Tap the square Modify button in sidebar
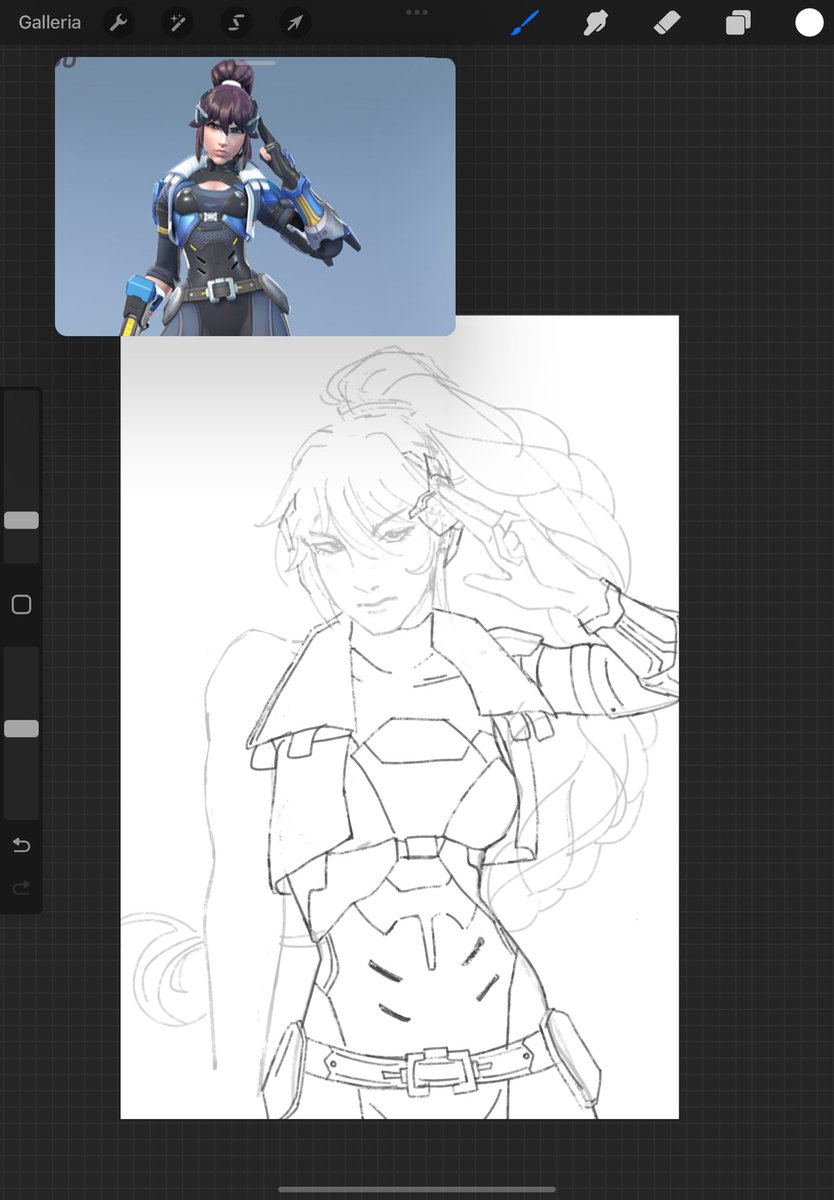 (21, 605)
